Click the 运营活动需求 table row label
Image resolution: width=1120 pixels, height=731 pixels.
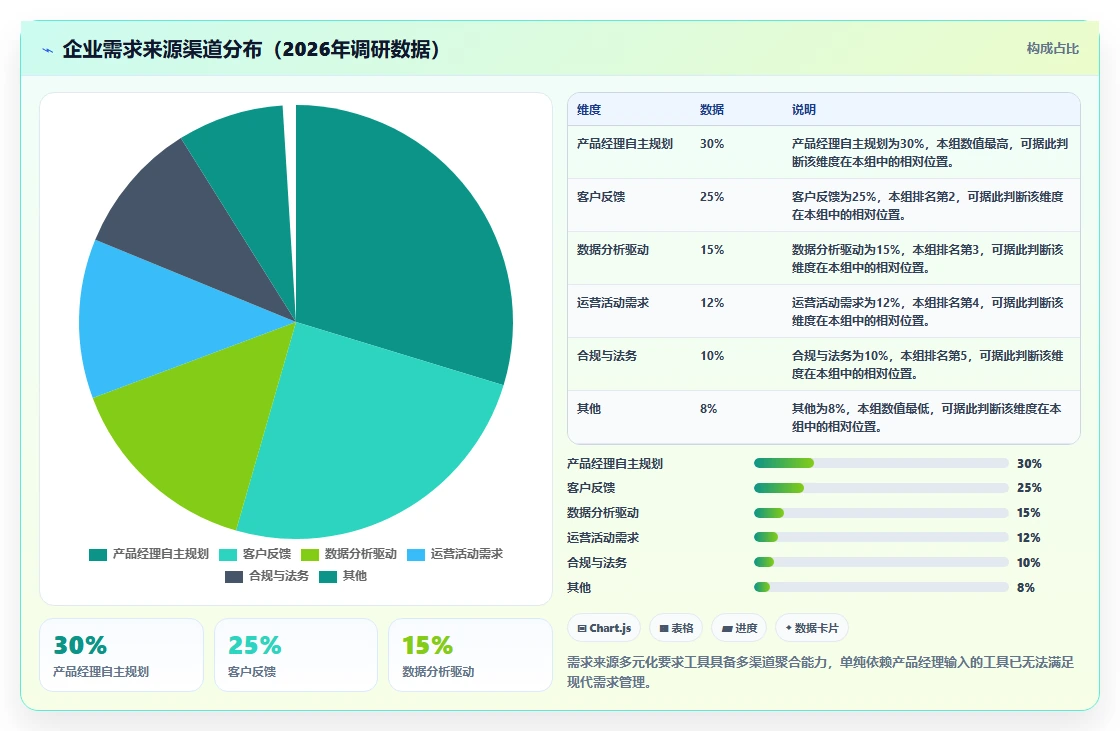point(613,303)
